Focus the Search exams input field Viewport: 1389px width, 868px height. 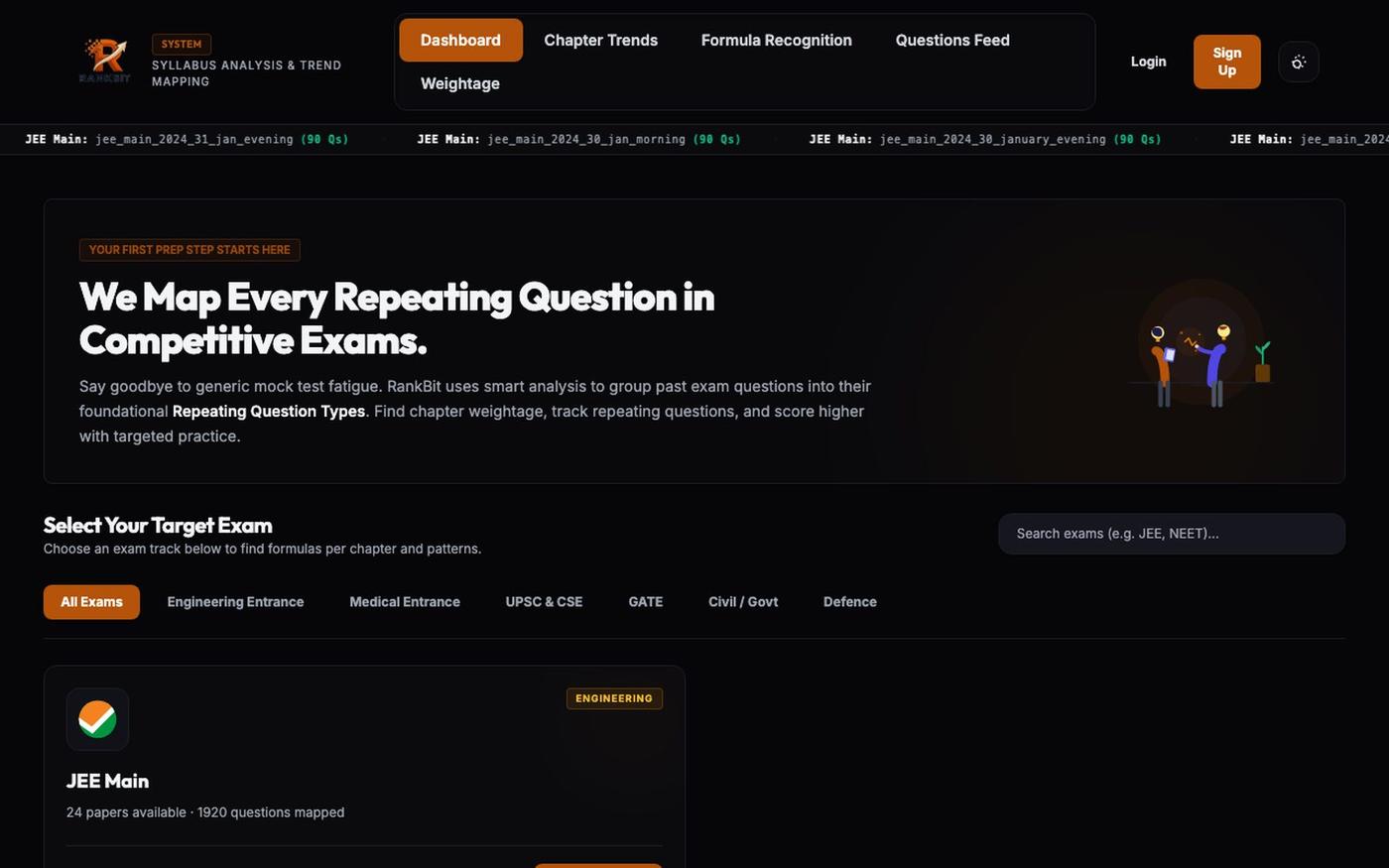1172,534
